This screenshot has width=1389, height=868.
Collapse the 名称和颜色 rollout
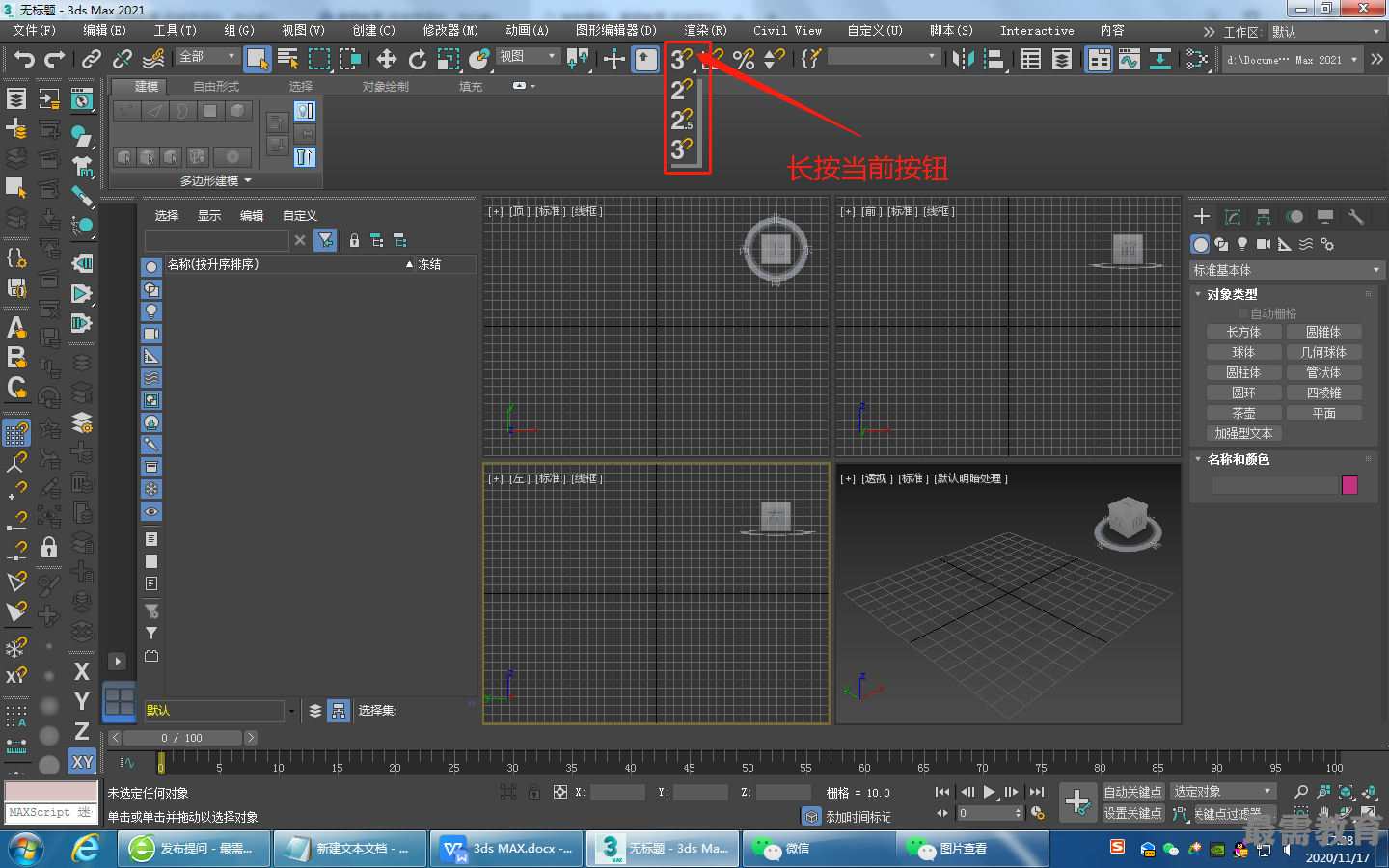(x=1238, y=459)
